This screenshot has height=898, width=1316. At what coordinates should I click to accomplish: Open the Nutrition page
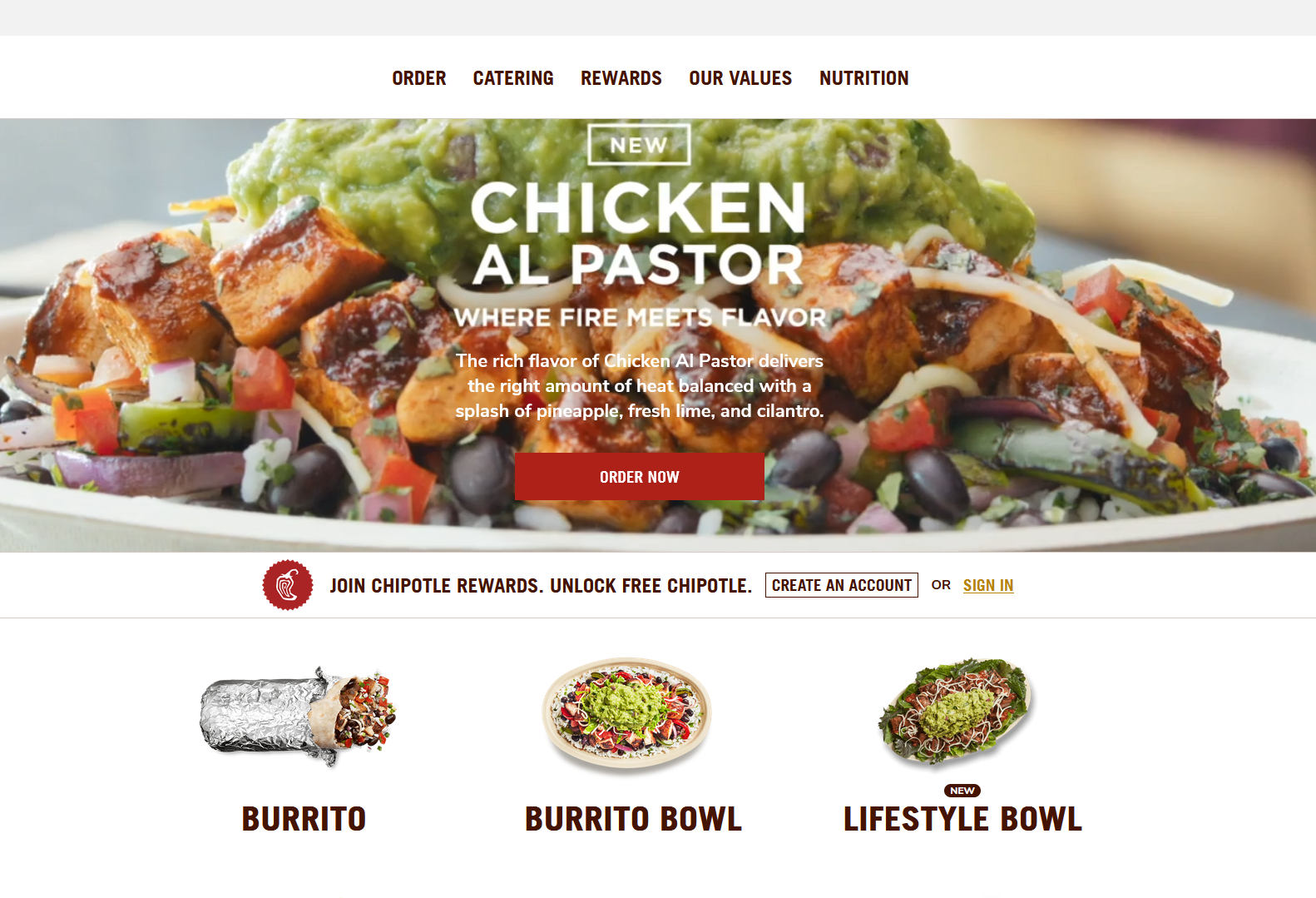click(x=863, y=78)
